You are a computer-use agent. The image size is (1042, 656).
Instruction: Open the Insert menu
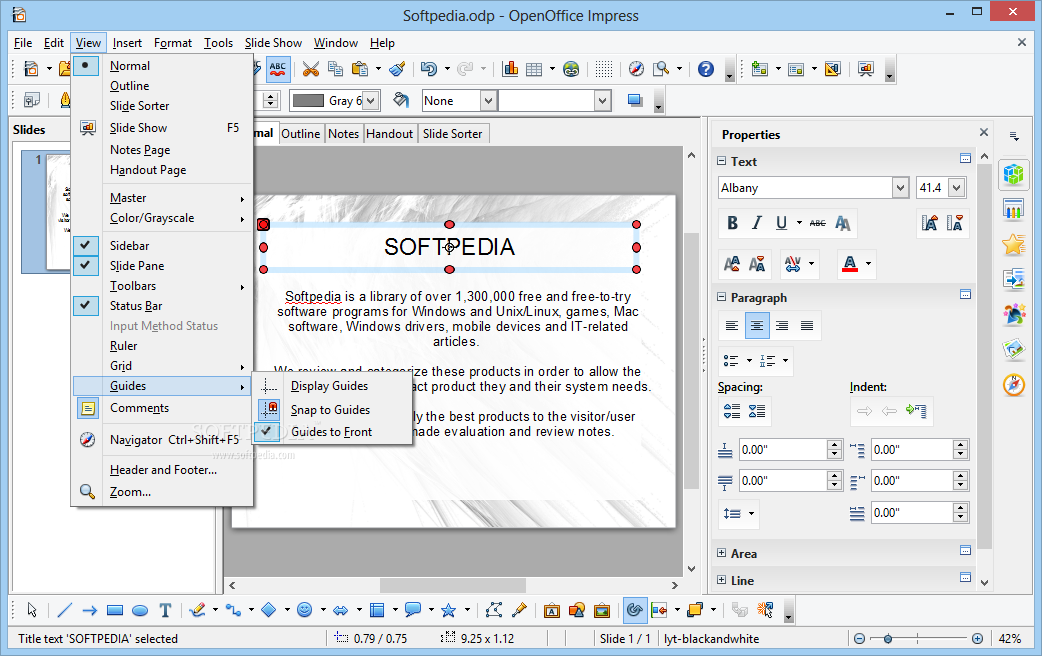coord(127,43)
